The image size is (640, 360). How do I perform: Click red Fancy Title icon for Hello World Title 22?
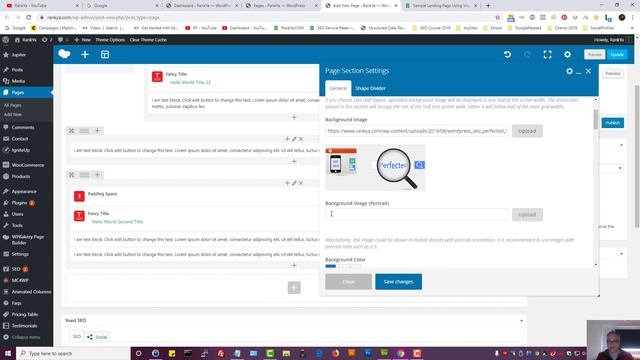pyautogui.click(x=157, y=77)
